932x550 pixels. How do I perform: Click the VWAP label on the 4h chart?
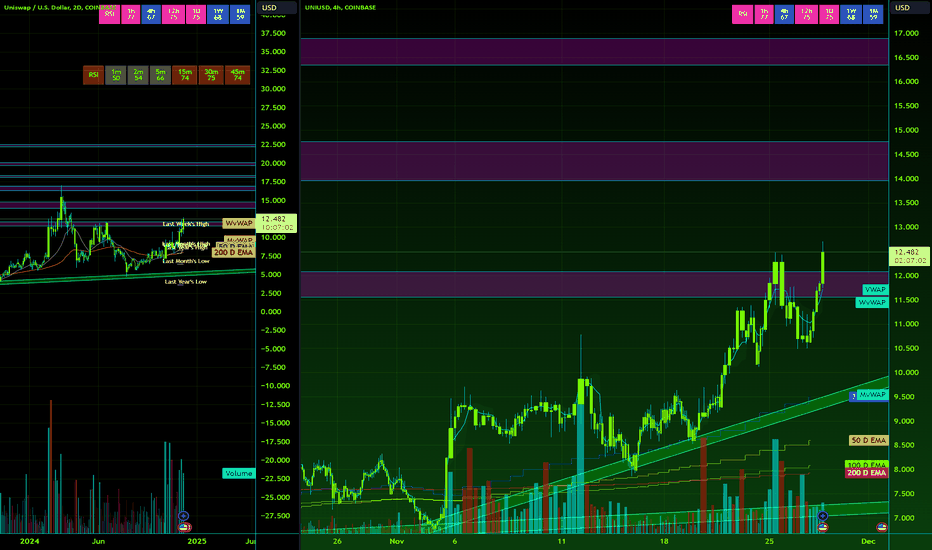(875, 290)
